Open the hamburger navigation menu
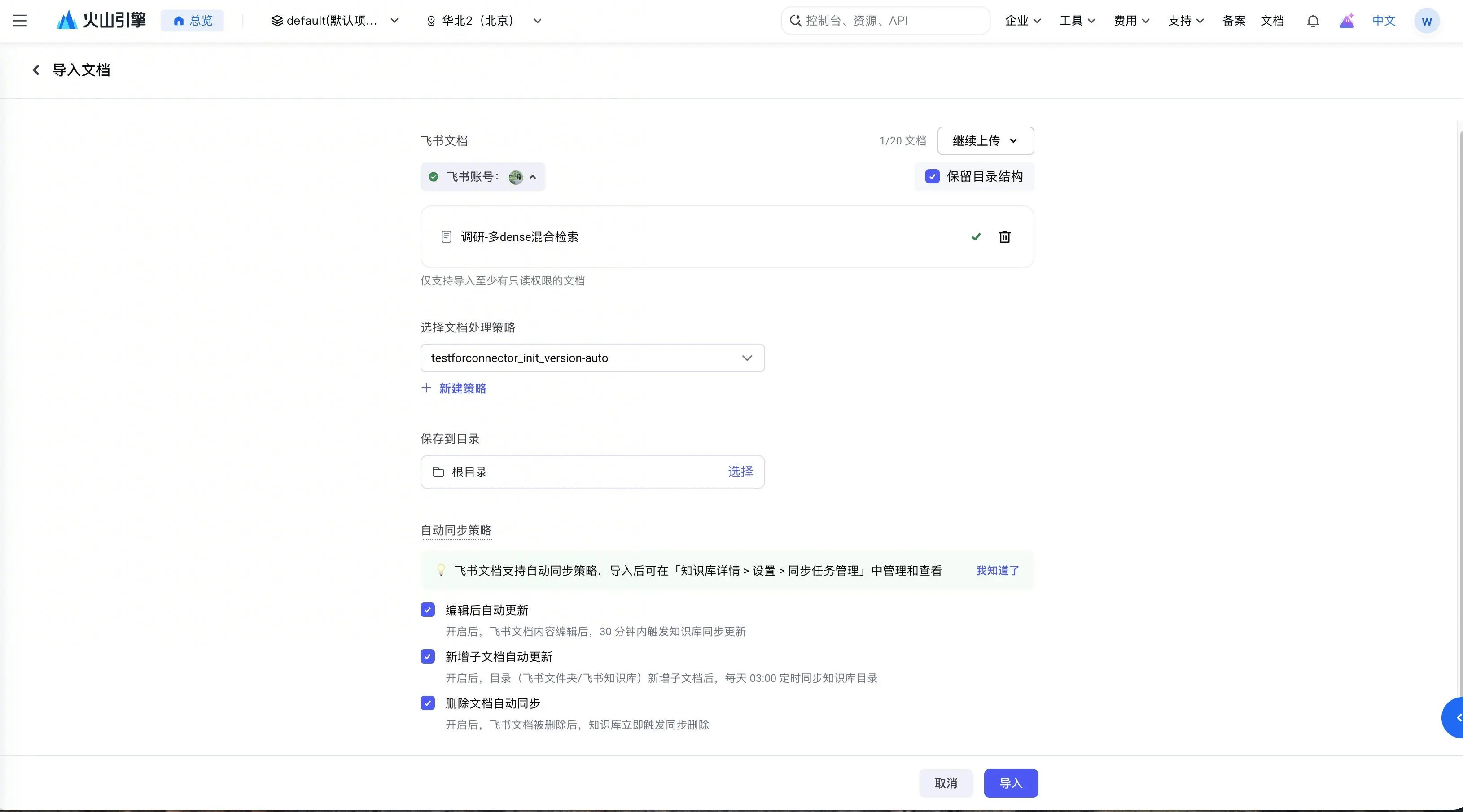Screen dimensions: 1463x812 point(20,21)
